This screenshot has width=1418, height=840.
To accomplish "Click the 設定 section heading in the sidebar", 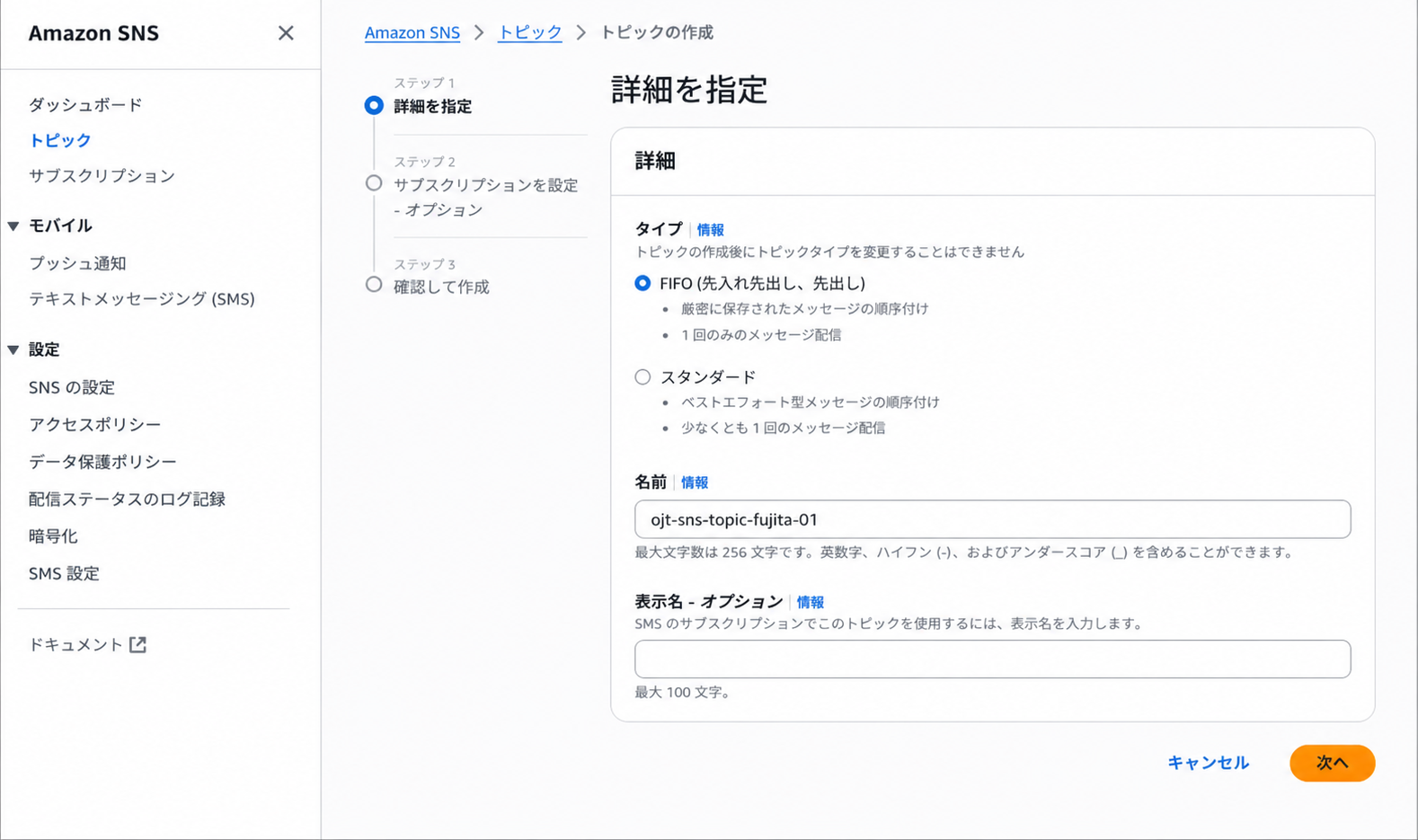I will (44, 350).
